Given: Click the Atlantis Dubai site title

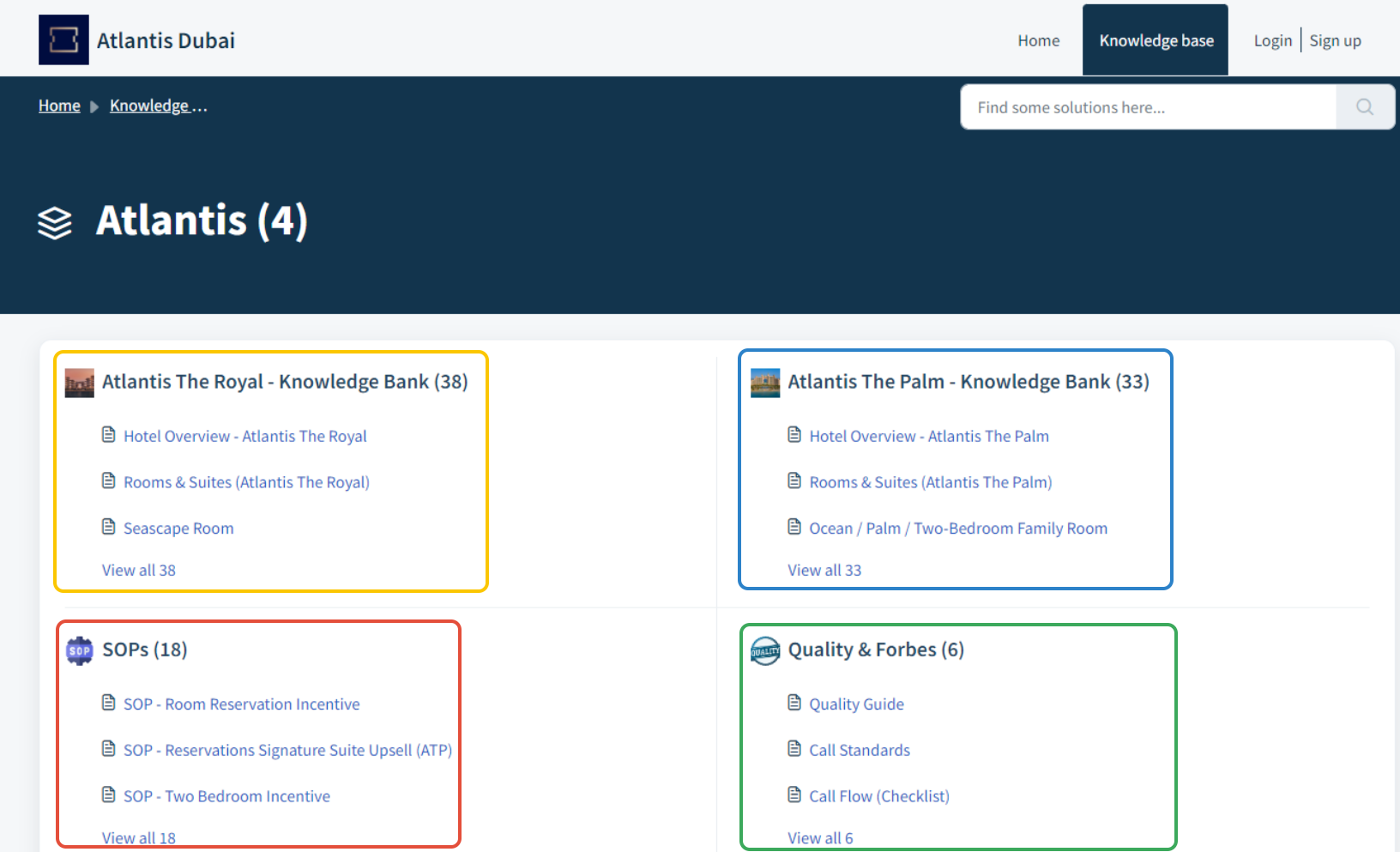Looking at the screenshot, I should (166, 40).
